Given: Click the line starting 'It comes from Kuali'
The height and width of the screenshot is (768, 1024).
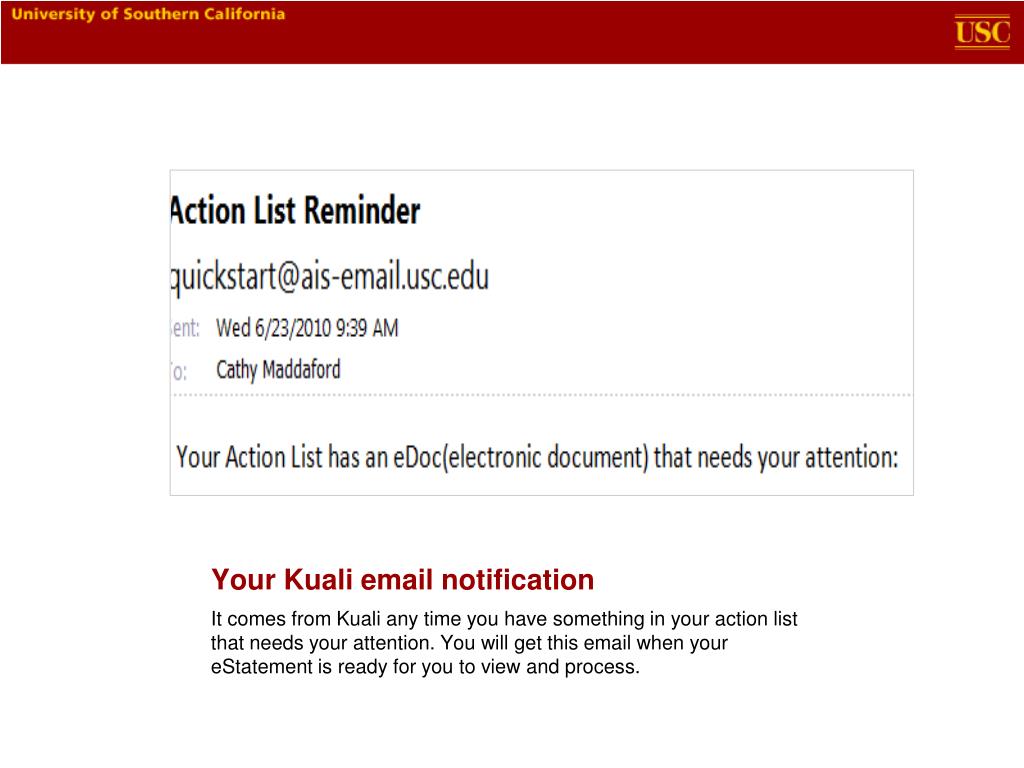Looking at the screenshot, I should [x=504, y=619].
